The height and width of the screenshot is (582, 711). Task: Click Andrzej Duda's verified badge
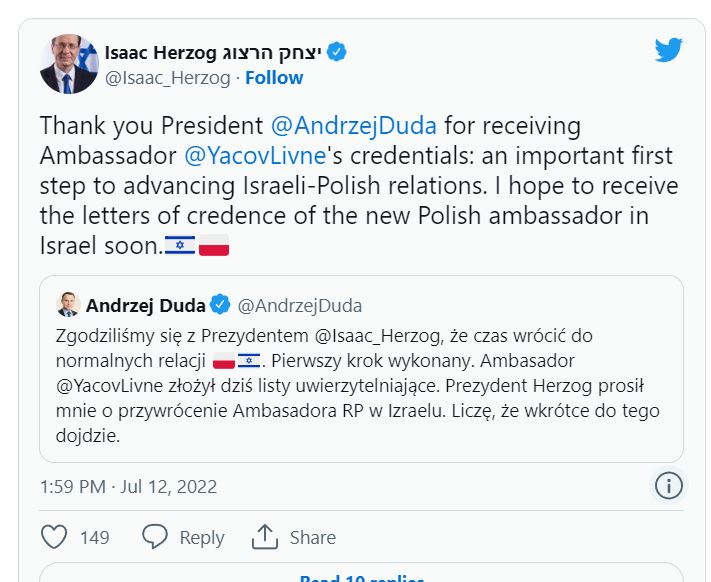pos(220,305)
